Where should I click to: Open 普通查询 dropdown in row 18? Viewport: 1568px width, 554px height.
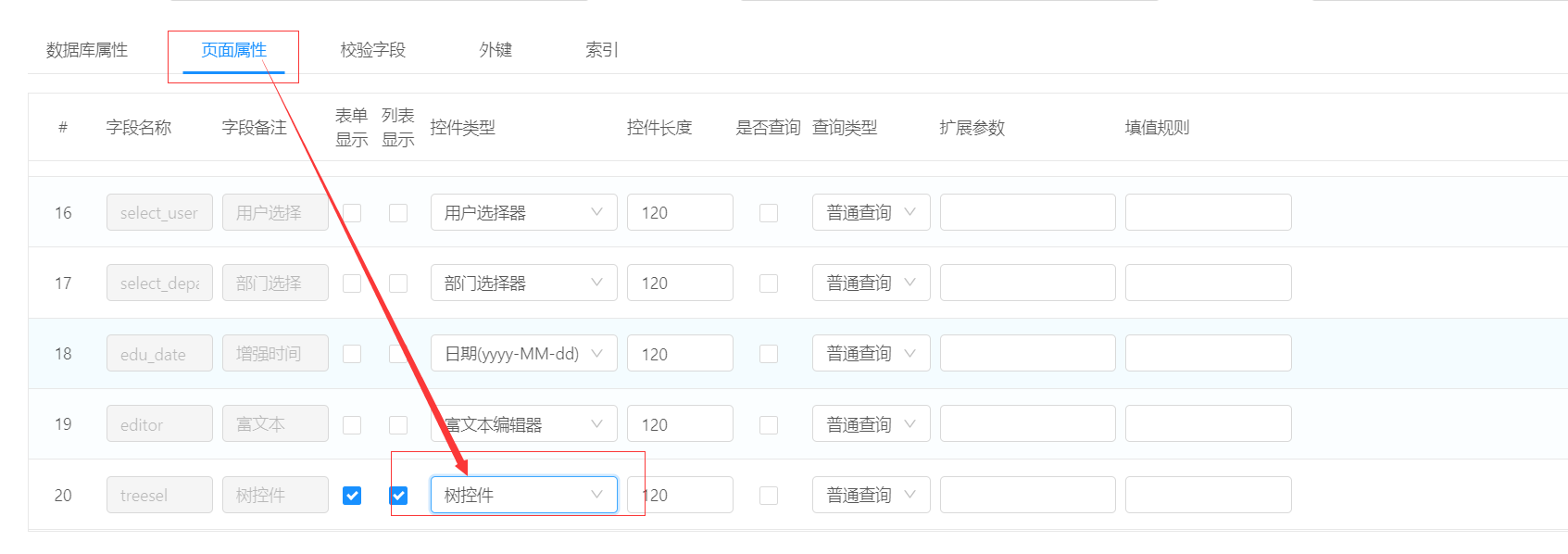tap(871, 354)
